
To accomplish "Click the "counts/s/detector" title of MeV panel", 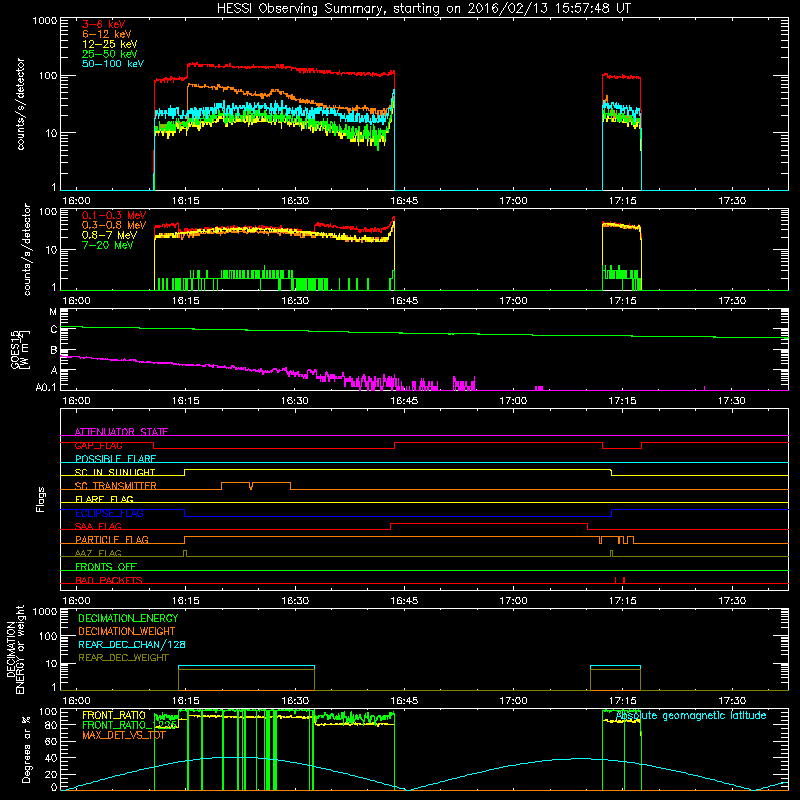I will [x=26, y=249].
